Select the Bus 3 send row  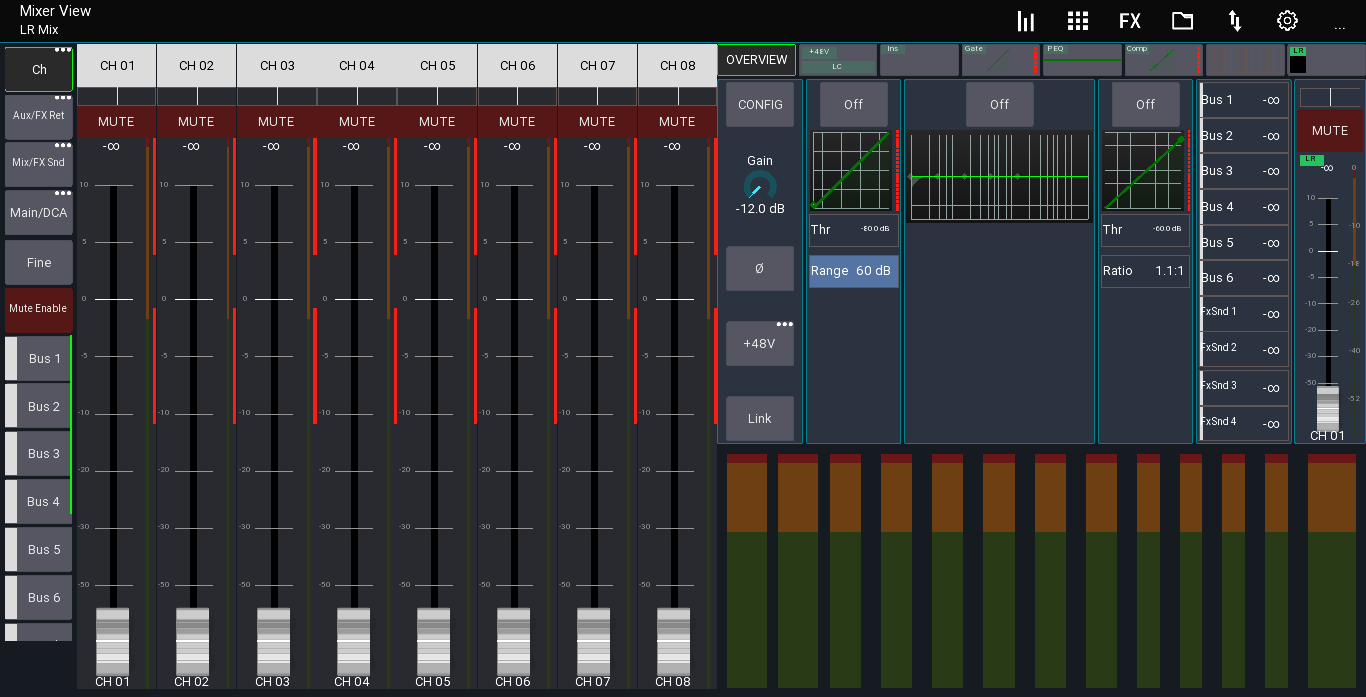point(1244,171)
